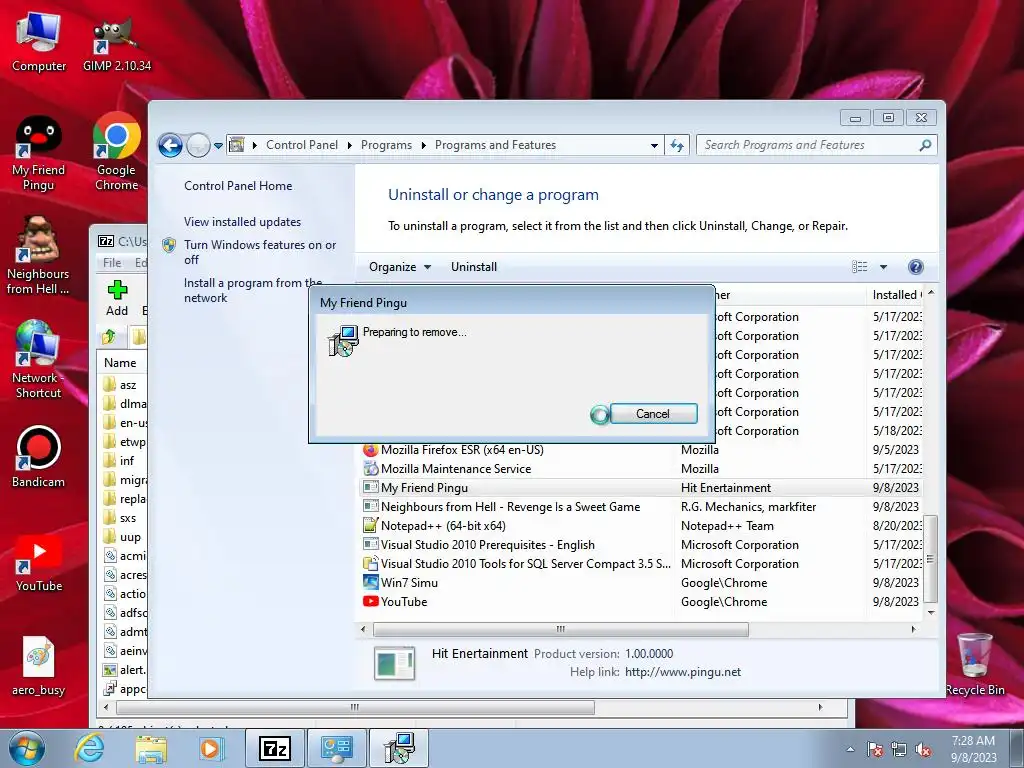The image size is (1024, 768).
Task: Open Install a program from the network
Action: [253, 290]
